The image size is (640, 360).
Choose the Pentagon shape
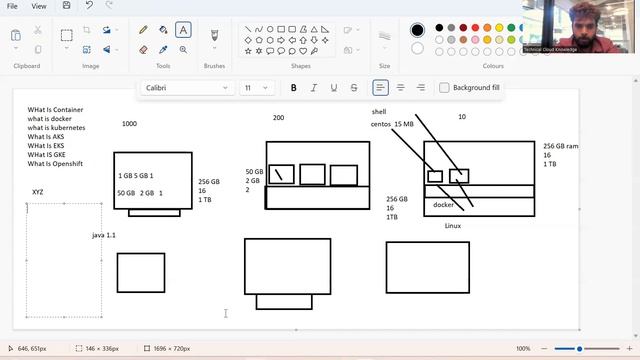(x=259, y=40)
